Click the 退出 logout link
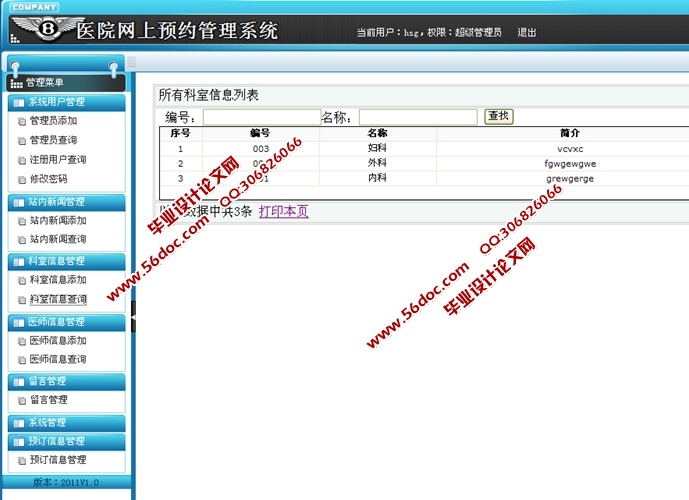 [x=527, y=32]
